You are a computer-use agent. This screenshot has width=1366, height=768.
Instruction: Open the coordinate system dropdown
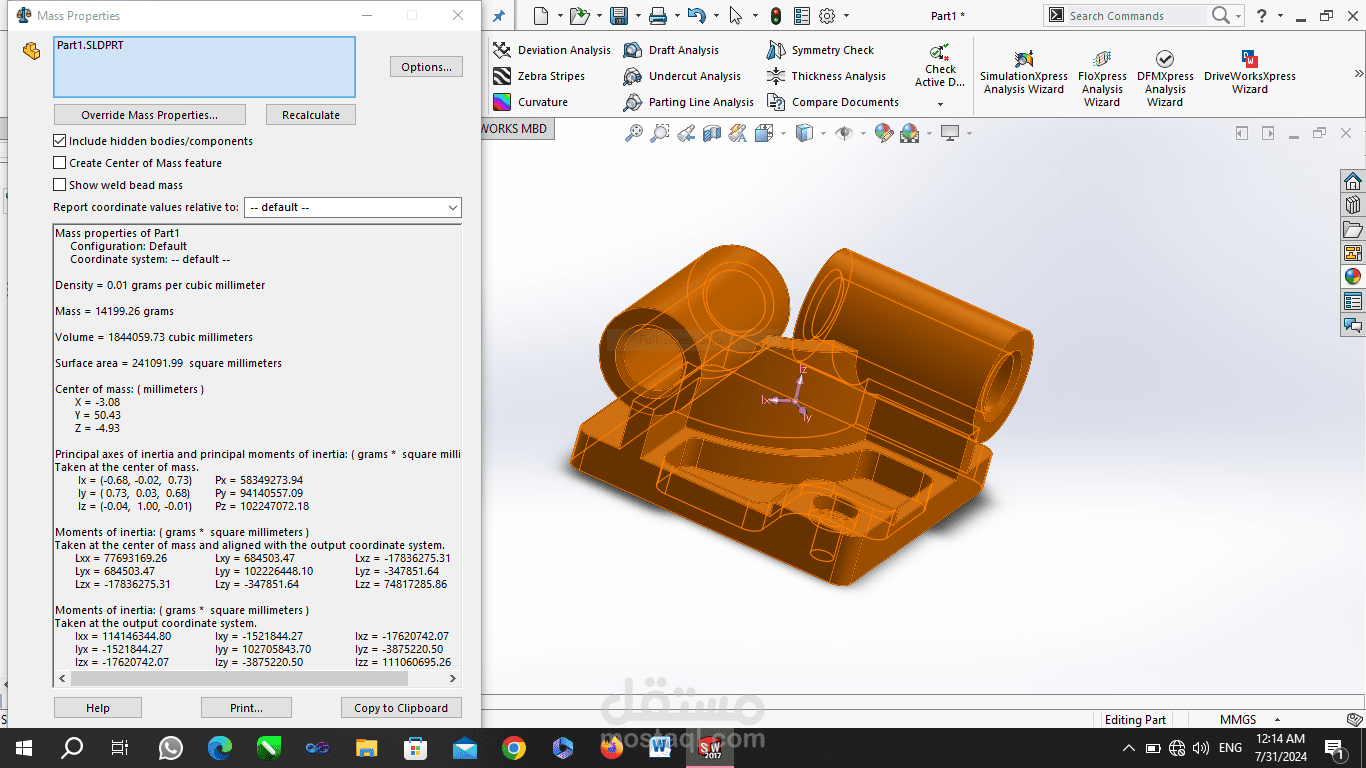[353, 207]
